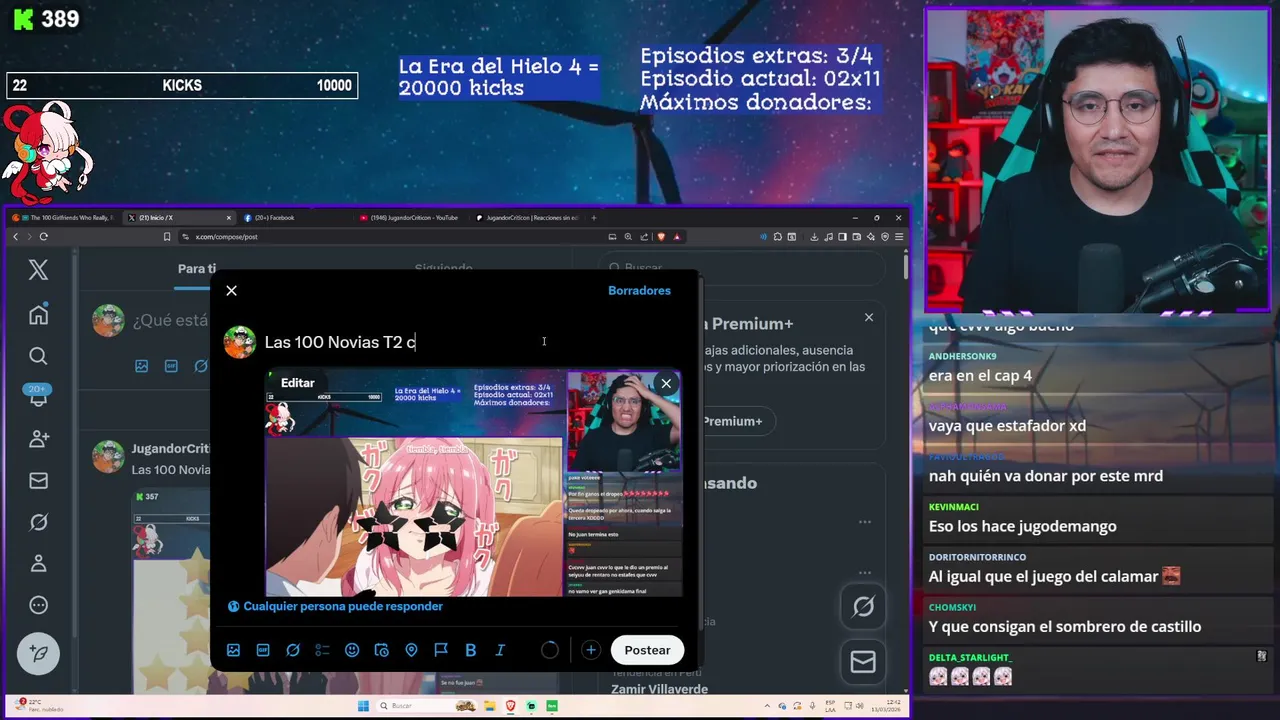1280x720 pixels.
Task: Reload the page in browser
Action: point(43,237)
